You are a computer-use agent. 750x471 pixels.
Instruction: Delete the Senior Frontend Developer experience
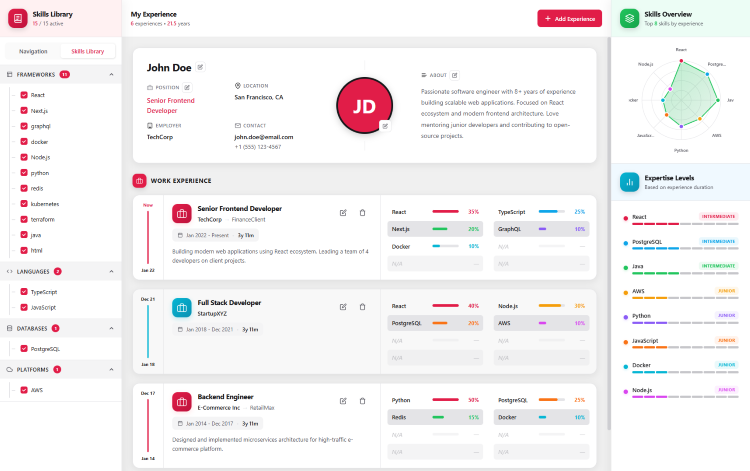tap(362, 213)
